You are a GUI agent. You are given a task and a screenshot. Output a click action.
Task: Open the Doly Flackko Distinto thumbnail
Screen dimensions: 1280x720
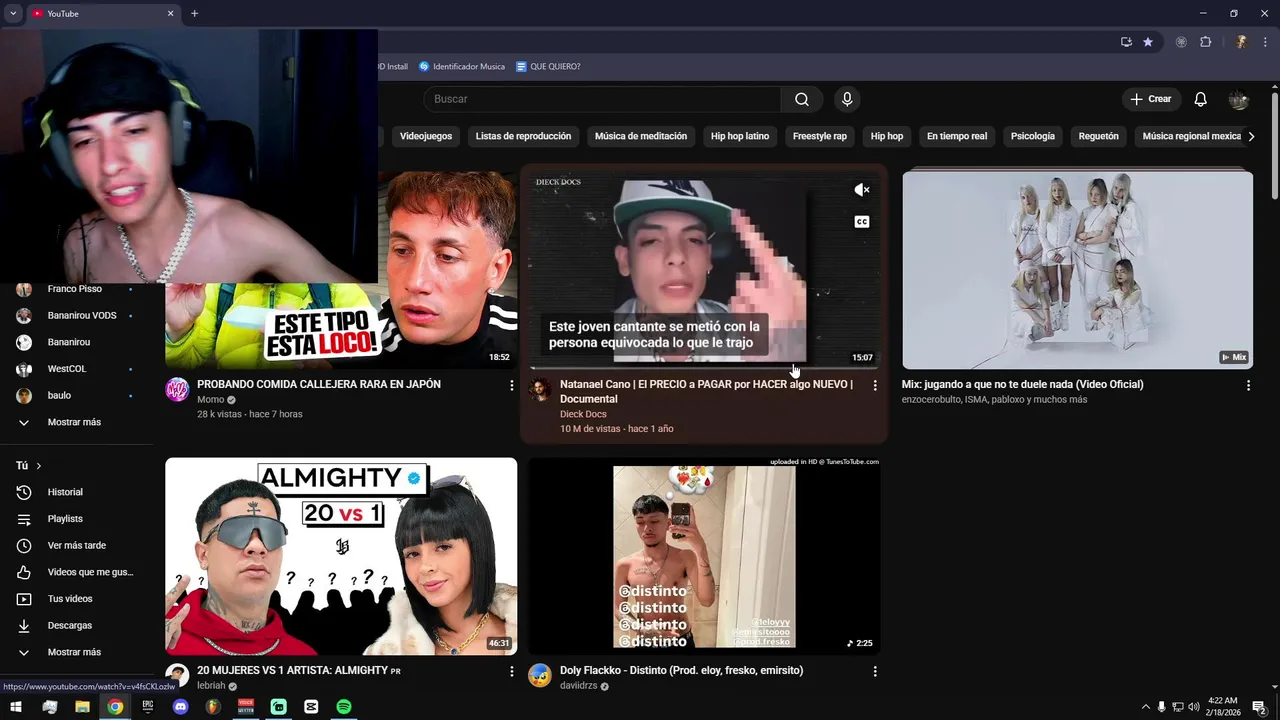pyautogui.click(x=704, y=556)
